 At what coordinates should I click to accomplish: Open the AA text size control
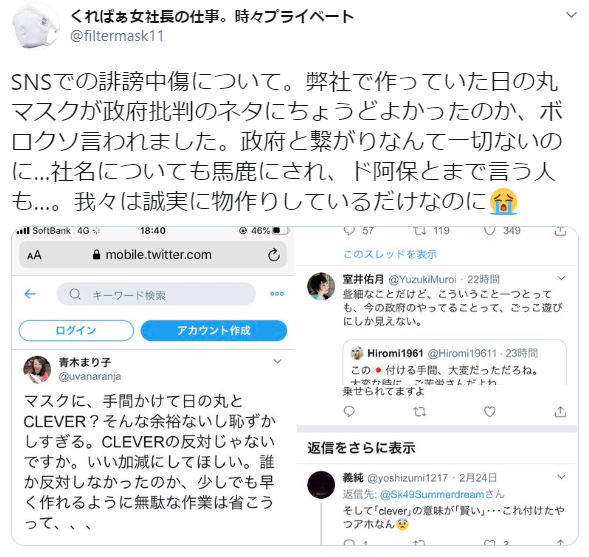click(x=34, y=255)
